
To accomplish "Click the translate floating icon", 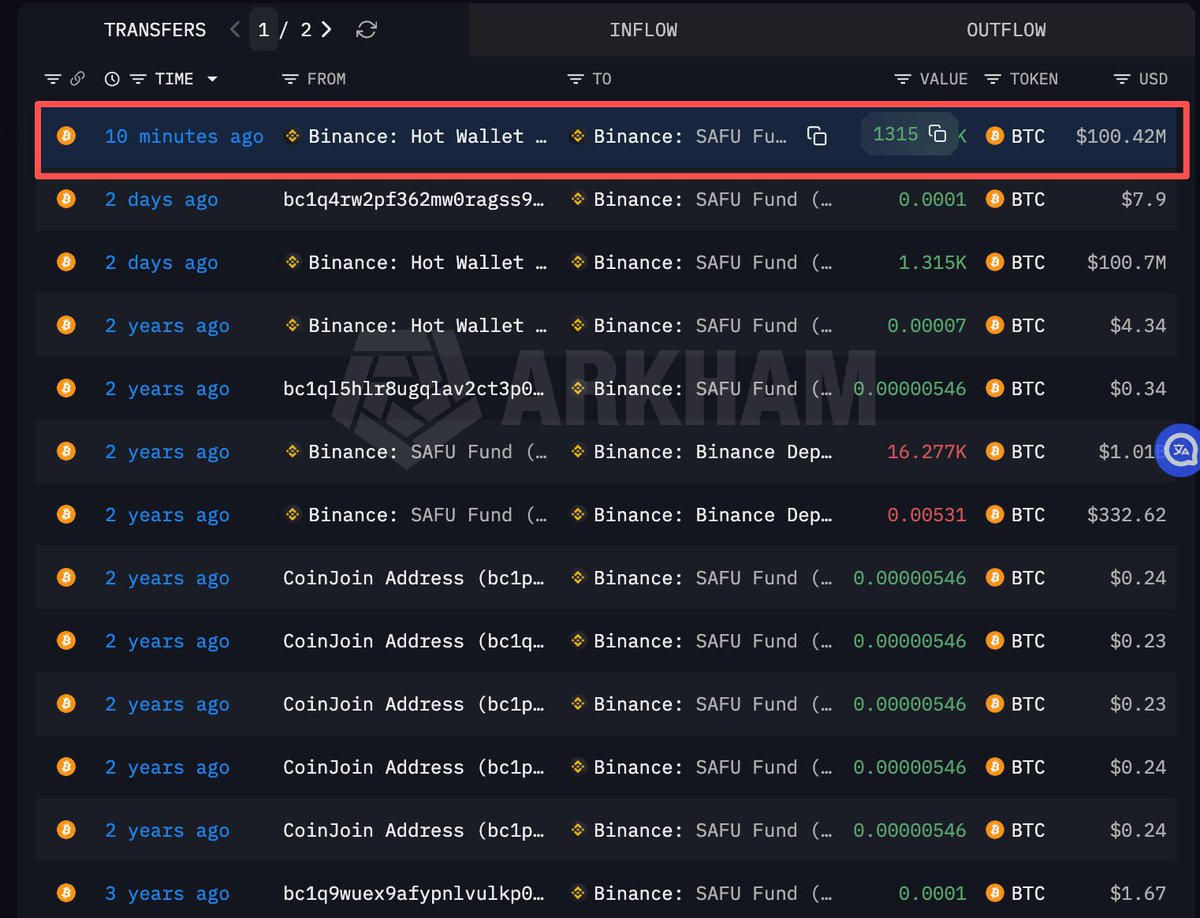I will click(x=1180, y=451).
